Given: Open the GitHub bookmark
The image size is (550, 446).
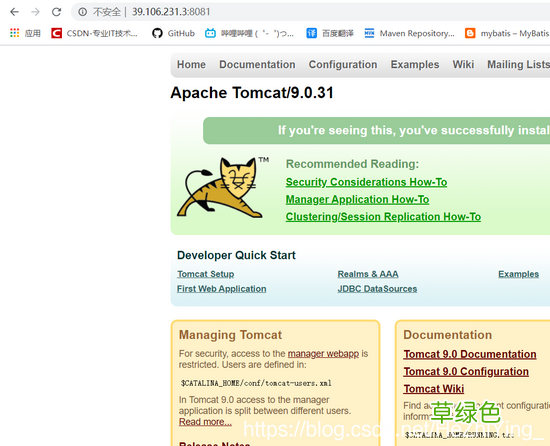Looking at the screenshot, I should (x=173, y=33).
